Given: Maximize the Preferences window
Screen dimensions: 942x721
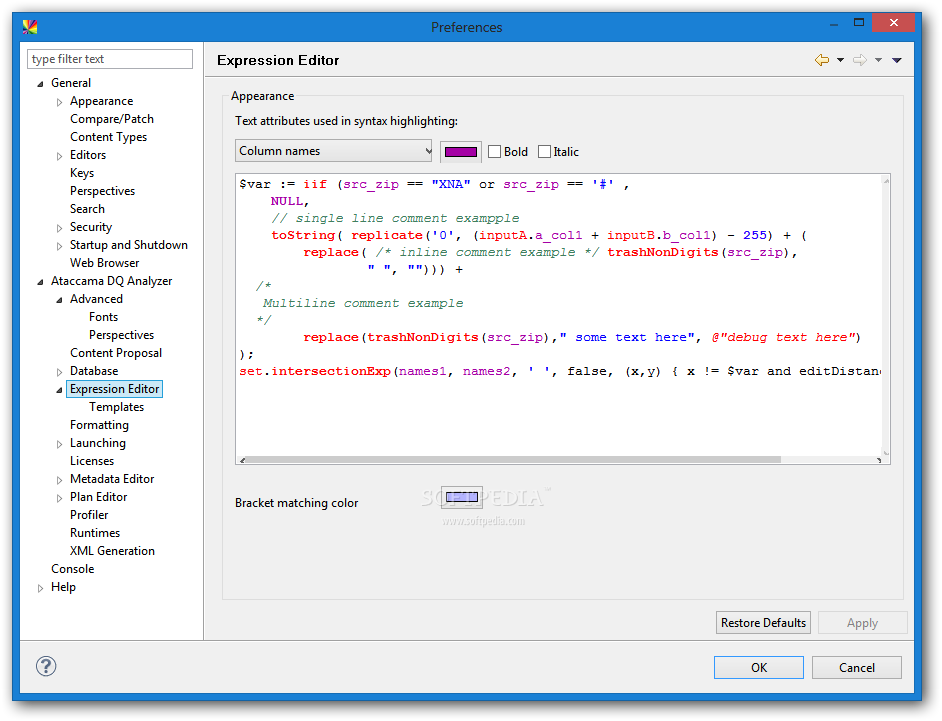Looking at the screenshot, I should (859, 23).
